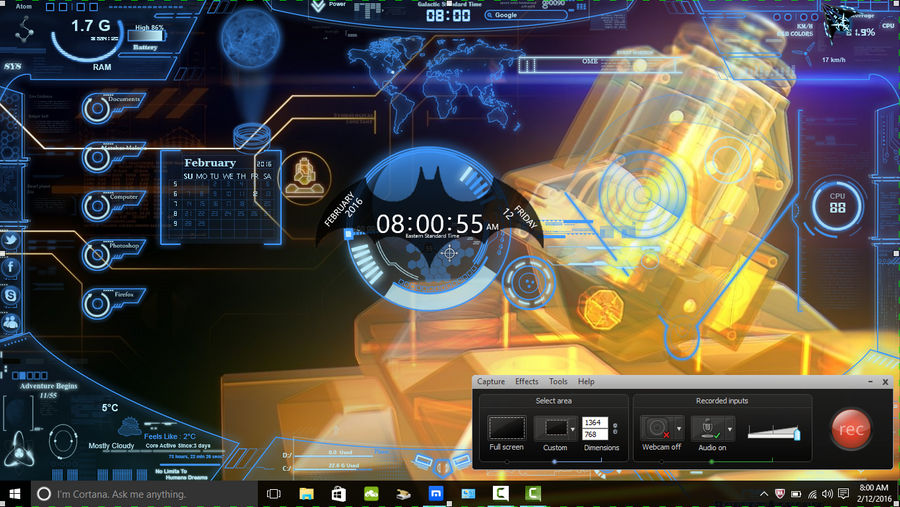Click the Mostly Cloudy weather text
This screenshot has height=507, width=900.
(x=111, y=446)
